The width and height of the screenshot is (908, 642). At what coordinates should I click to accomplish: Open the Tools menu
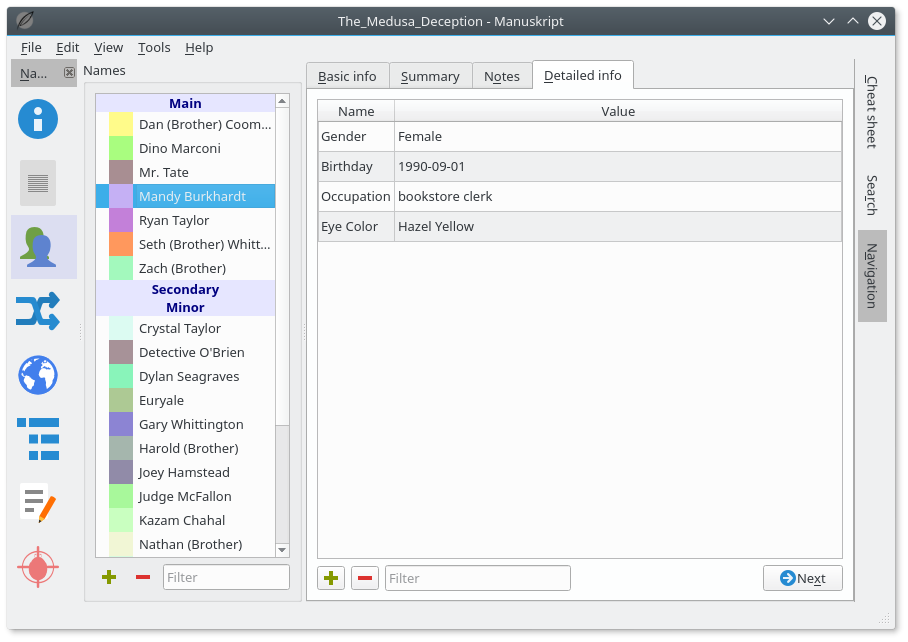[x=154, y=47]
